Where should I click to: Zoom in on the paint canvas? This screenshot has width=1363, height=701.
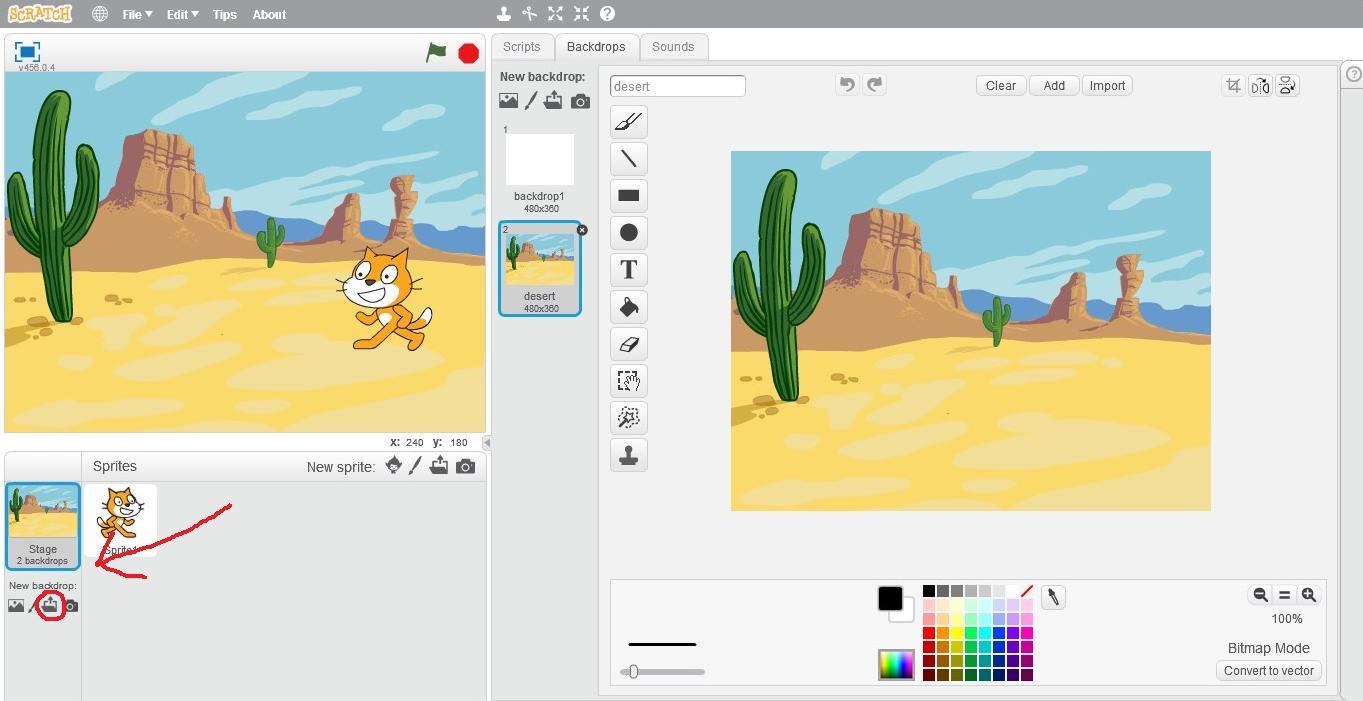point(1308,595)
